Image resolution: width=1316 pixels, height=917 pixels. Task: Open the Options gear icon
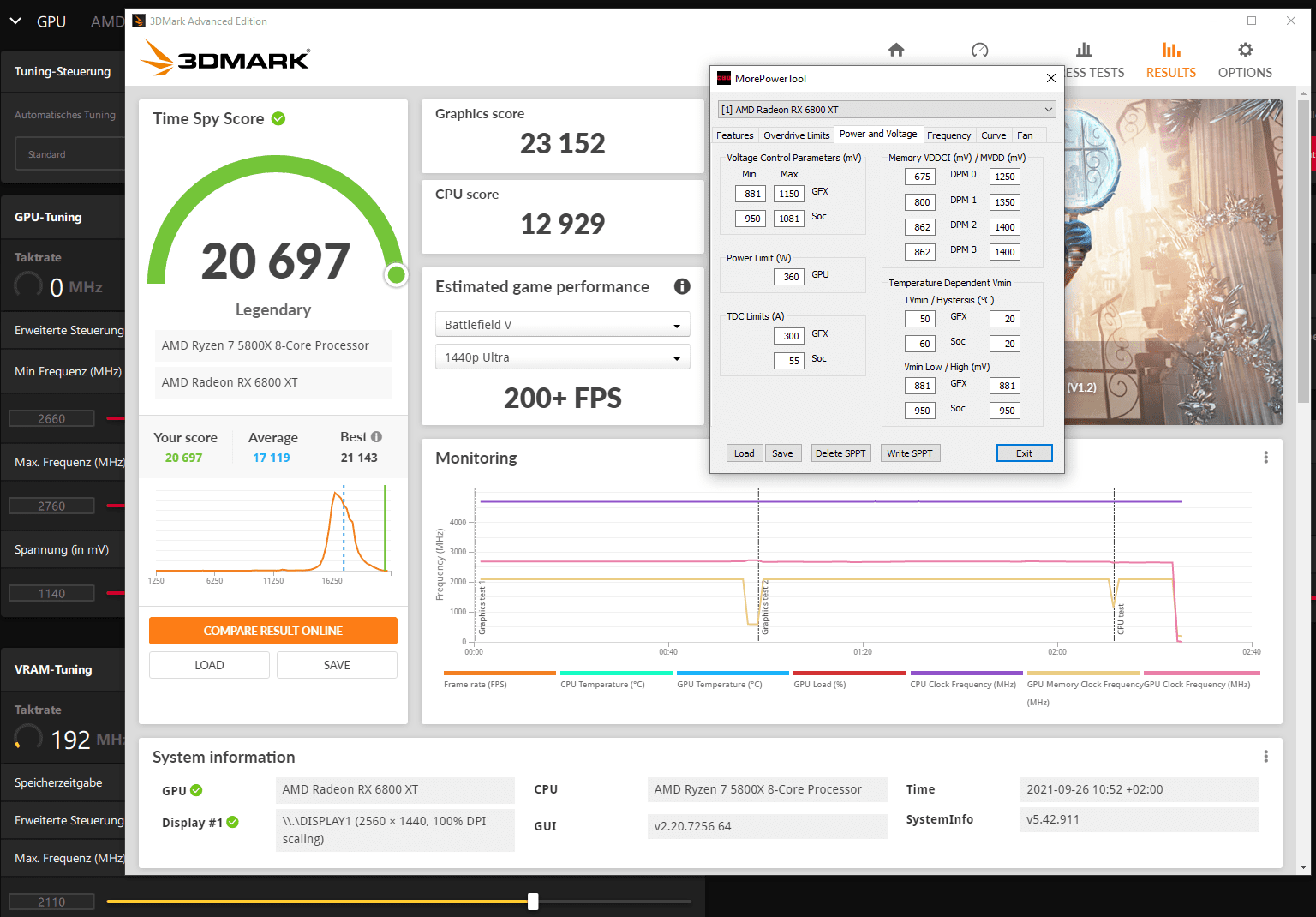1245,50
